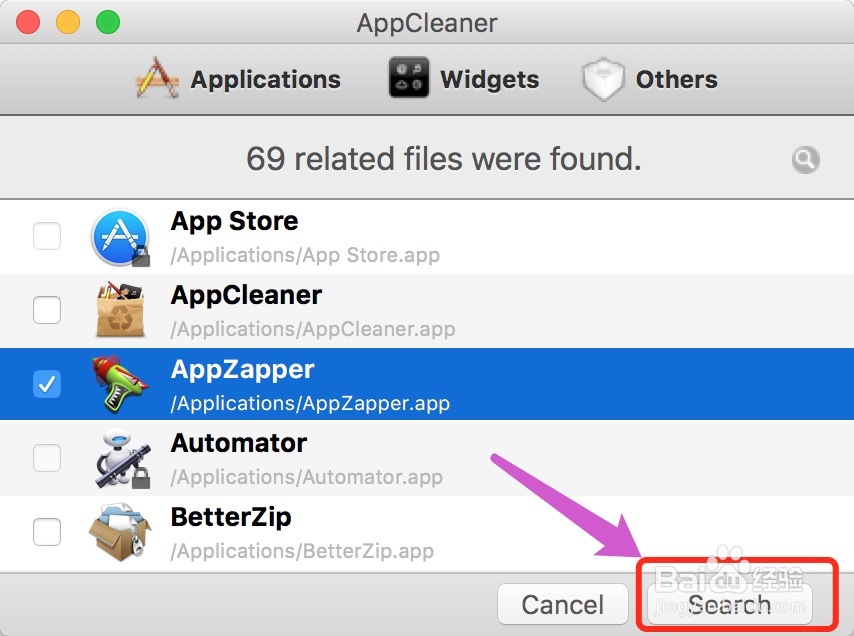The width and height of the screenshot is (854, 636).
Task: Click the BetterZip box icon
Action: (119, 532)
